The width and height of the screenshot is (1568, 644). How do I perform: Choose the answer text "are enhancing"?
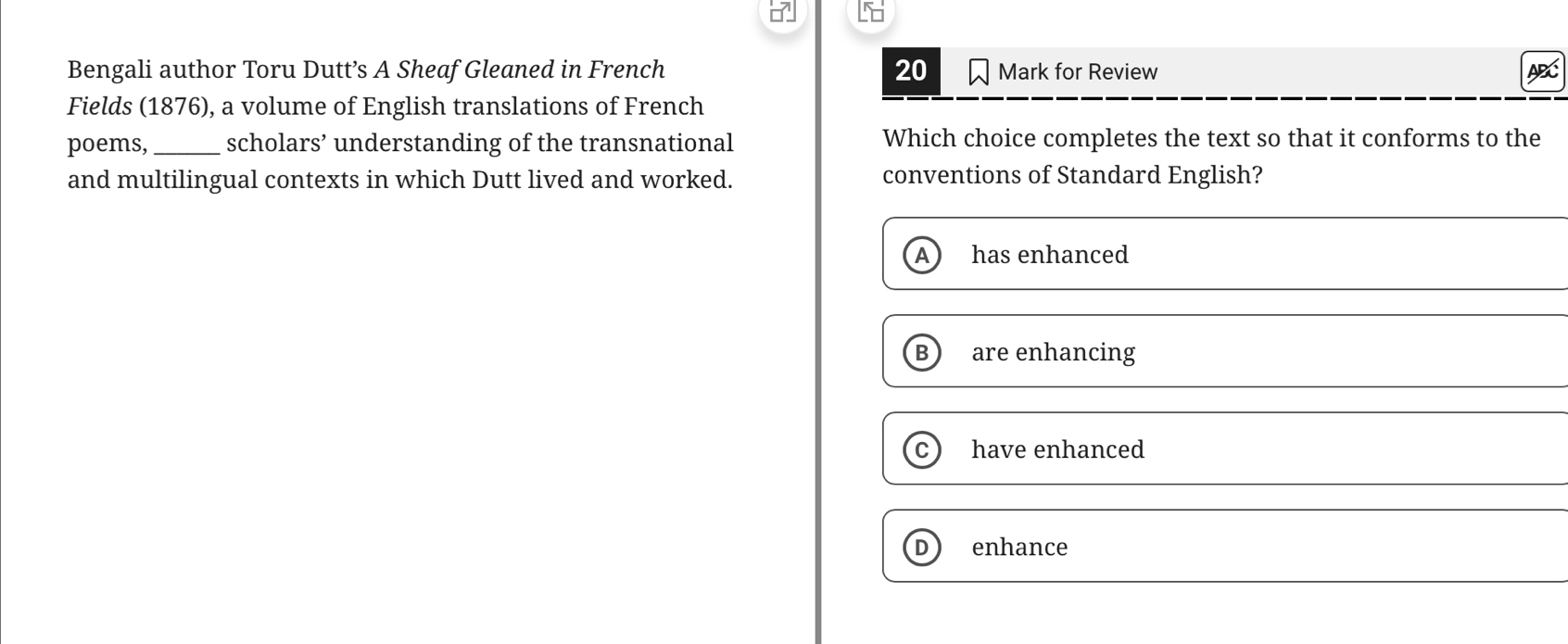click(x=1053, y=352)
